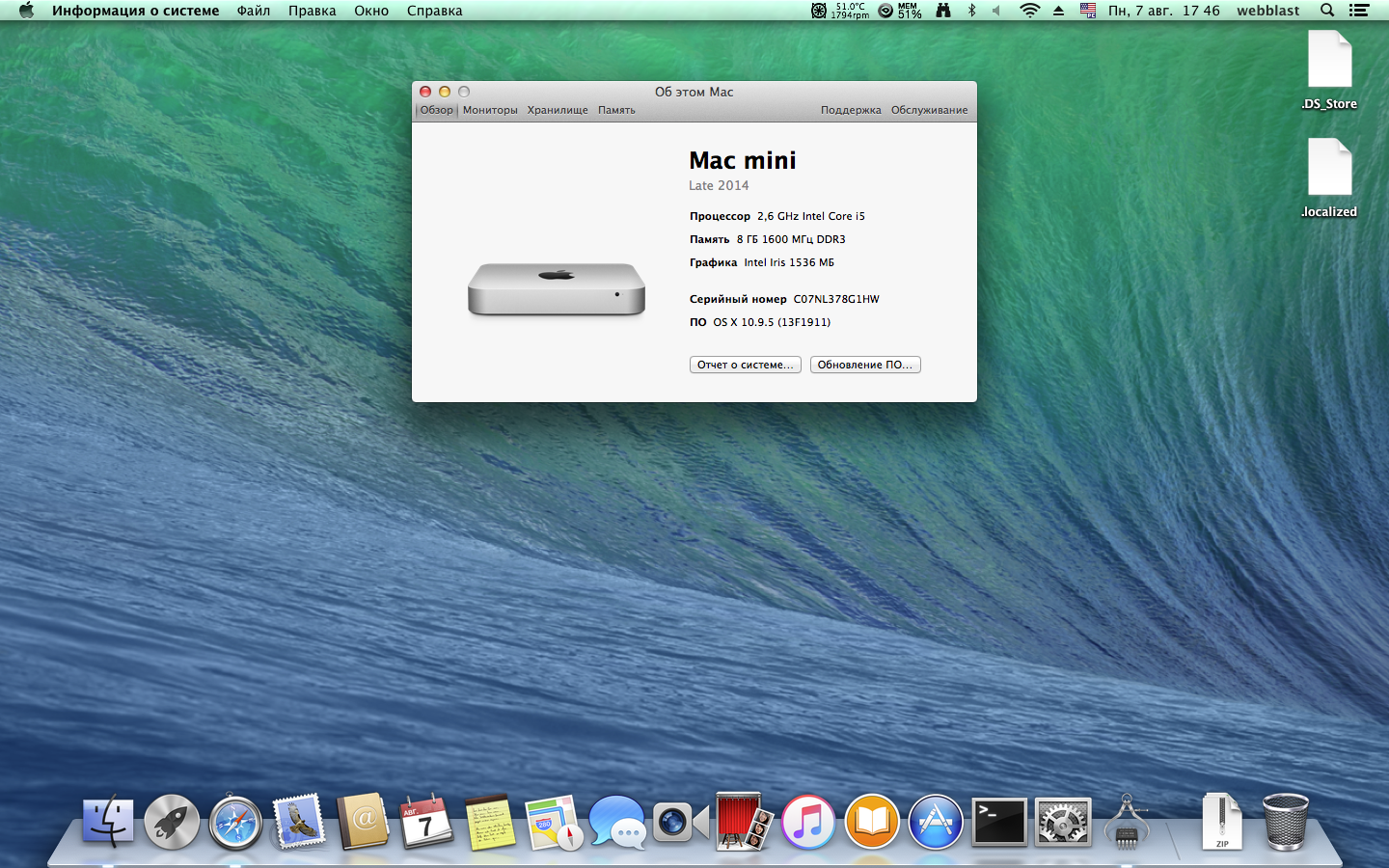Click serial number C07NL378G1HW
Viewport: 1389px width, 868px height.
point(836,299)
